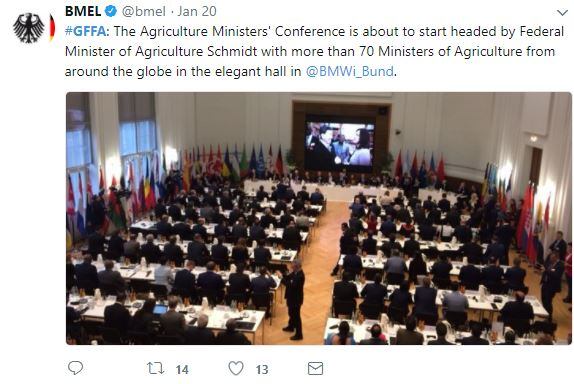The height and width of the screenshot is (384, 574).
Task: Open the Jan 20 tweet timestamp
Action: click(197, 11)
